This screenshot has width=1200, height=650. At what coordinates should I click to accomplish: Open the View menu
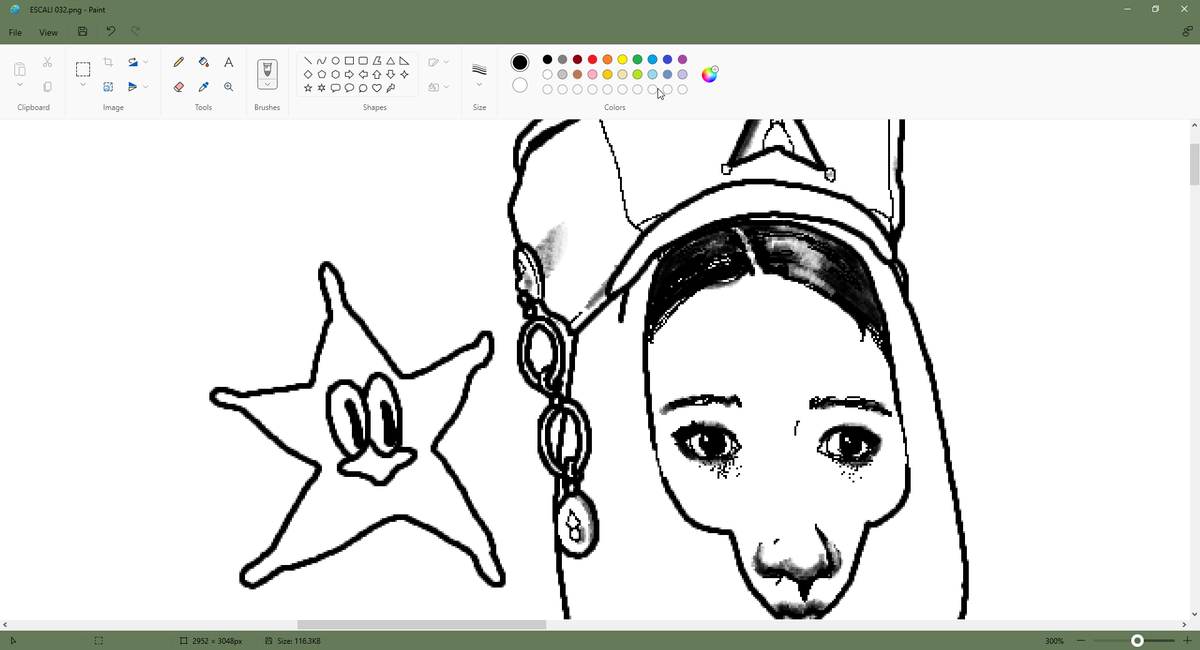(48, 32)
